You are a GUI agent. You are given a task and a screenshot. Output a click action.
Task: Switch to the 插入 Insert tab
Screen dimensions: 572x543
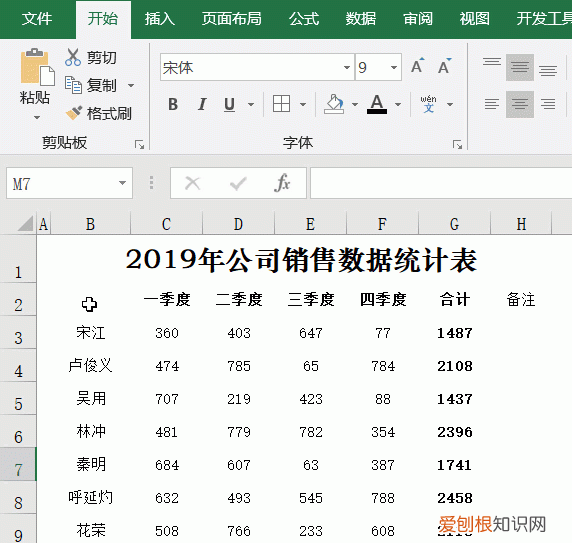tap(159, 19)
